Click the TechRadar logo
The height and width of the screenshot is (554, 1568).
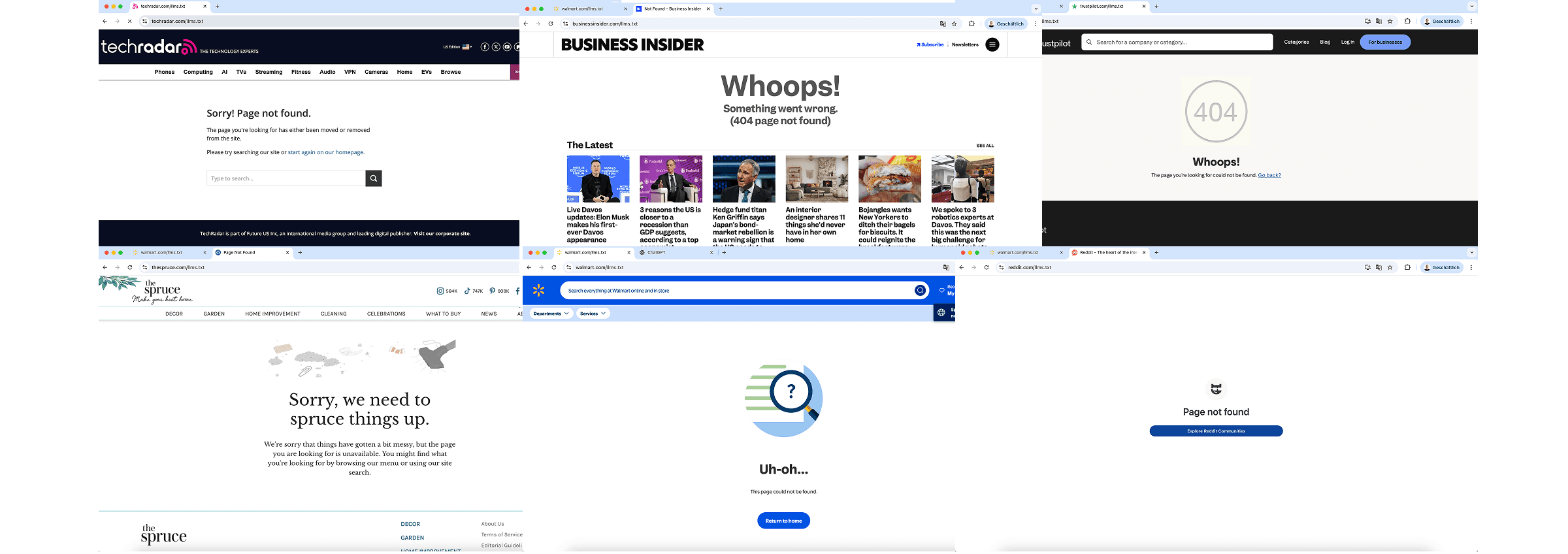tap(149, 47)
